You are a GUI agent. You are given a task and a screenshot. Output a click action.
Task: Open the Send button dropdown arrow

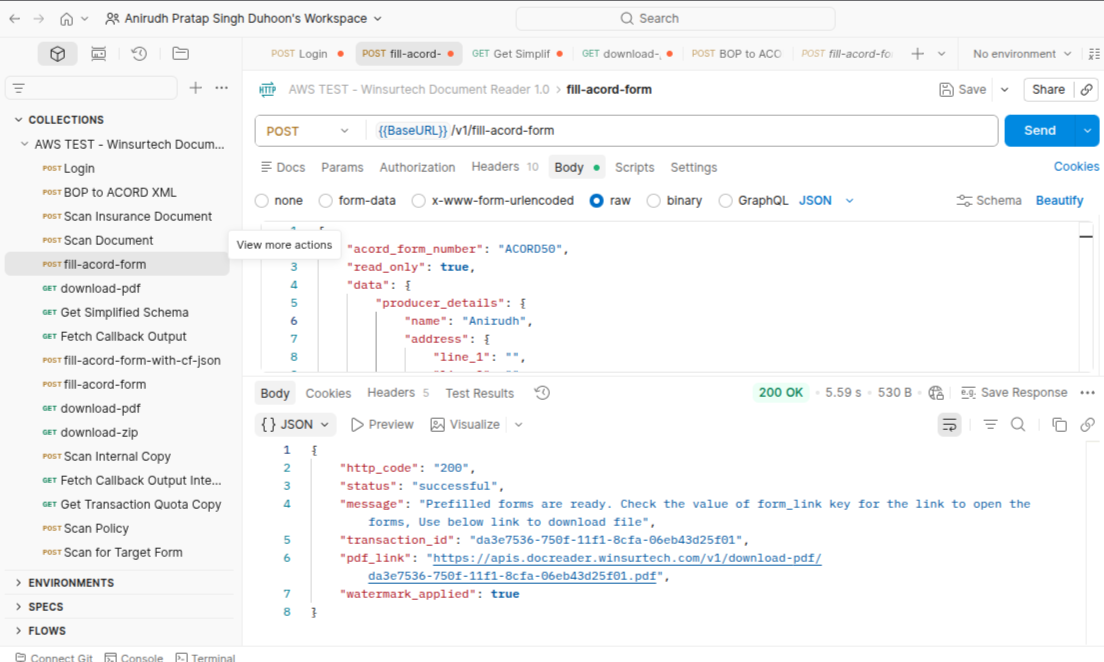pyautogui.click(x=1088, y=131)
